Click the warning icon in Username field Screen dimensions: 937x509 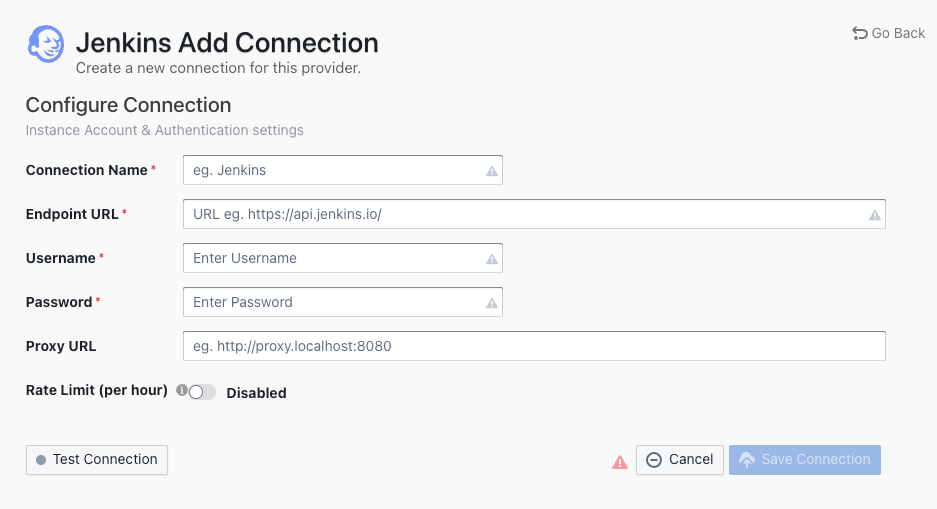pyautogui.click(x=491, y=259)
